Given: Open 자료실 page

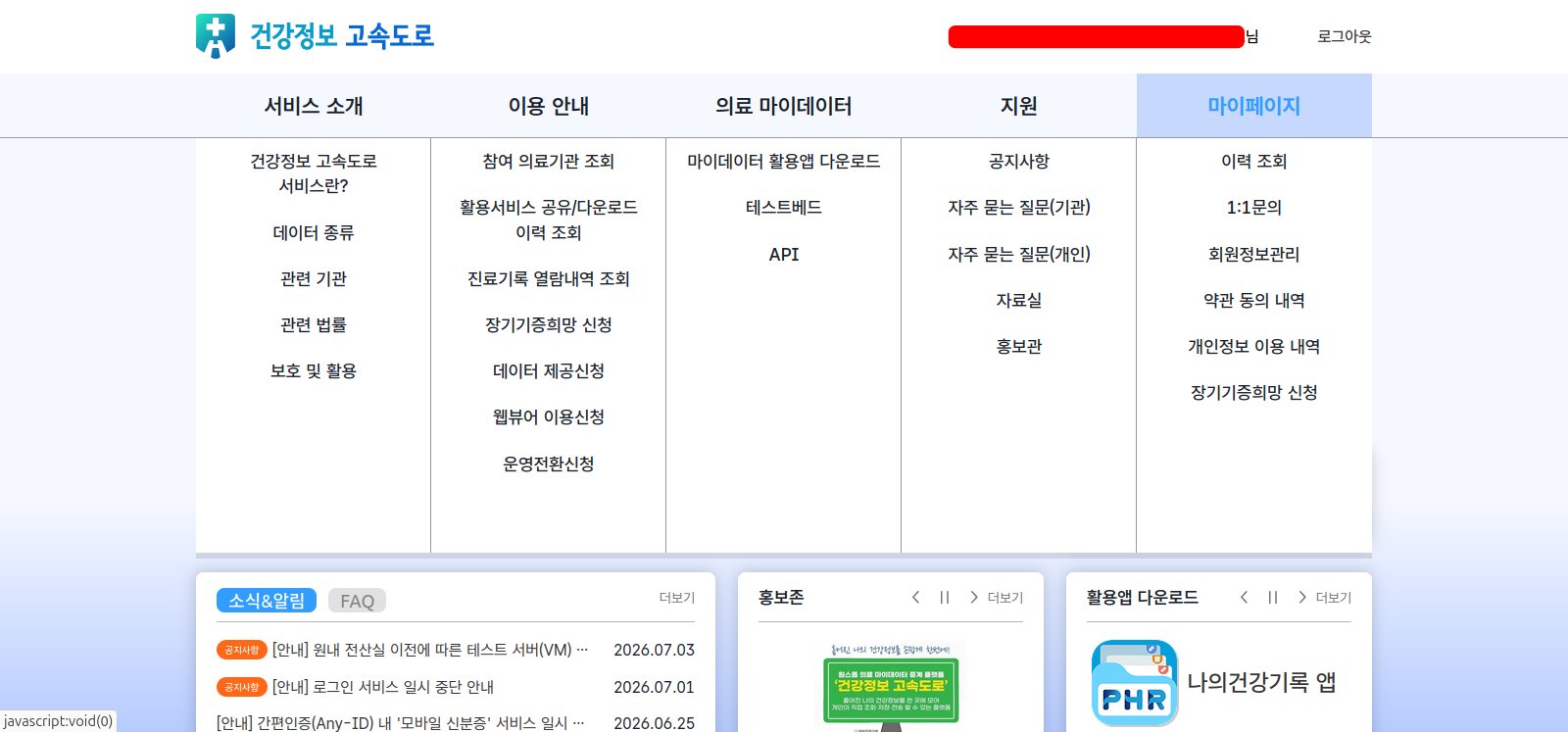Looking at the screenshot, I should click(1019, 300).
